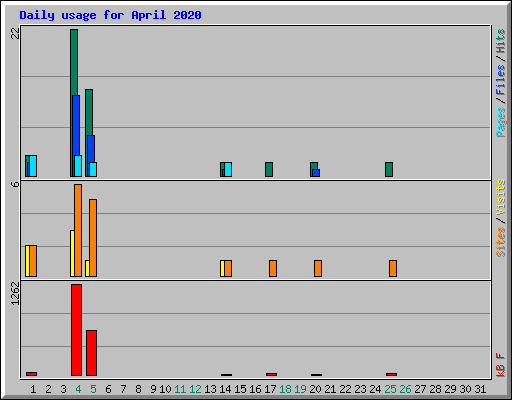512x400 pixels.
Task: Click the 'Hits' legend label
Action: [500, 41]
